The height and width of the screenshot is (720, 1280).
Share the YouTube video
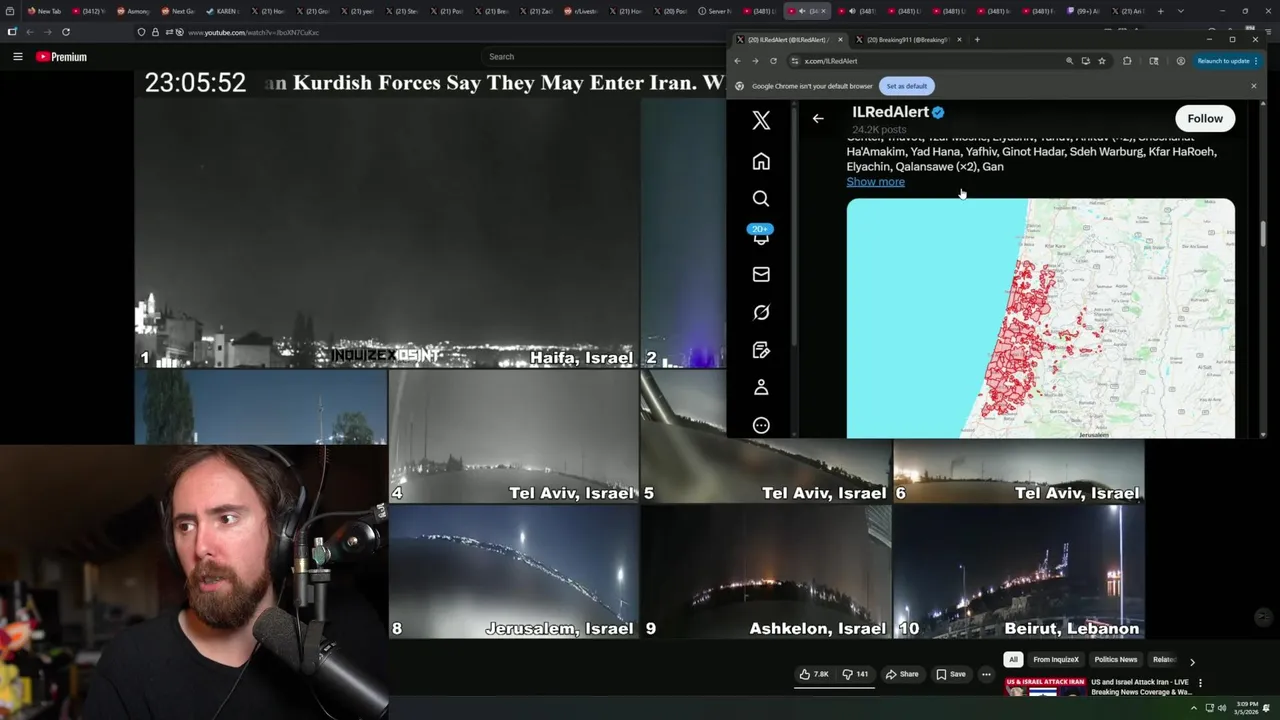902,674
